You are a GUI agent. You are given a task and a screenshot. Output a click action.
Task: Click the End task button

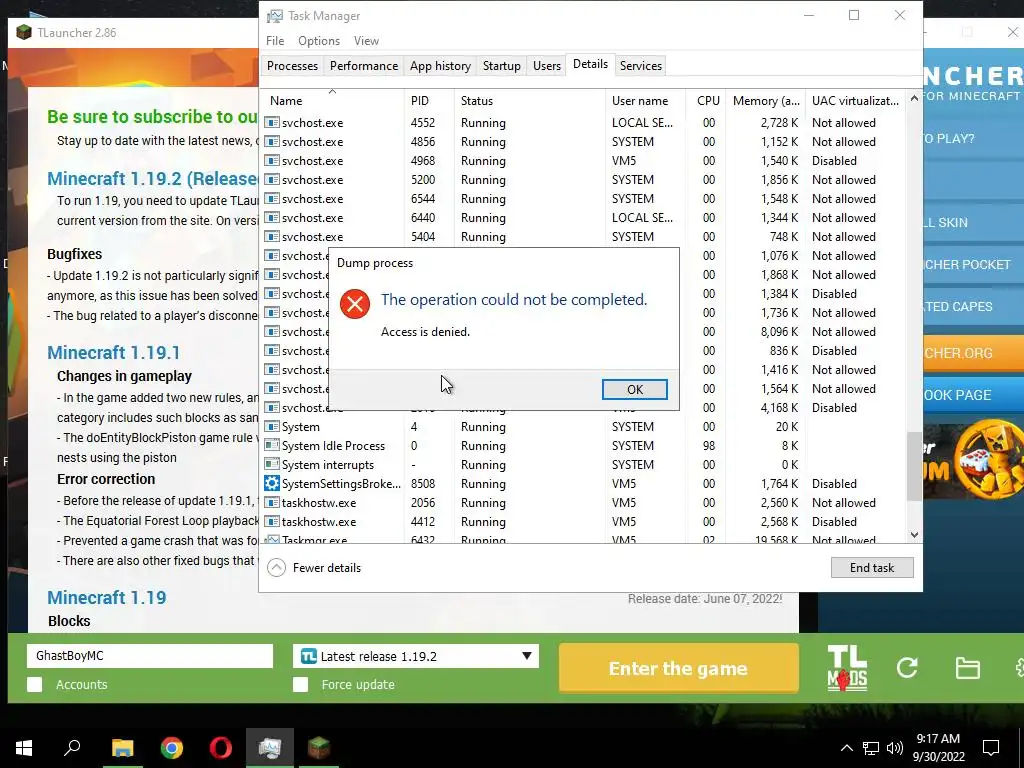point(872,568)
